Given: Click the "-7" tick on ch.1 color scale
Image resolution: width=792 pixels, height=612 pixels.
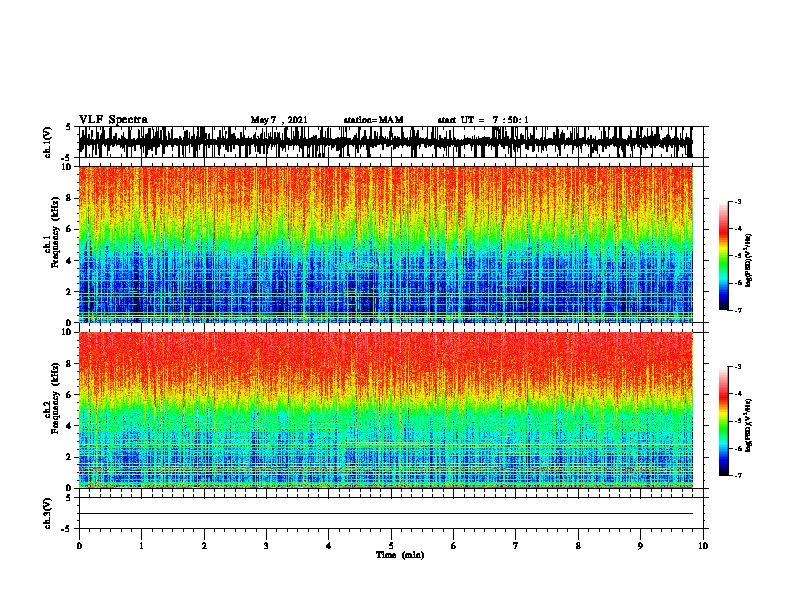Looking at the screenshot, I should (737, 310).
